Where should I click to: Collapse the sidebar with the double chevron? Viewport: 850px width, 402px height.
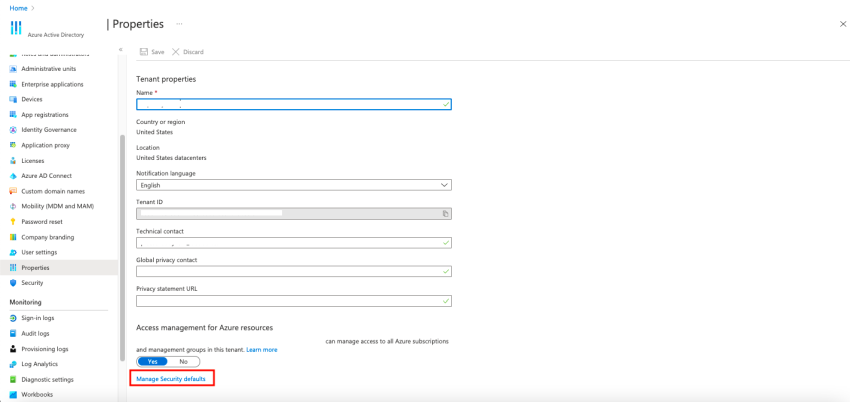click(x=120, y=49)
